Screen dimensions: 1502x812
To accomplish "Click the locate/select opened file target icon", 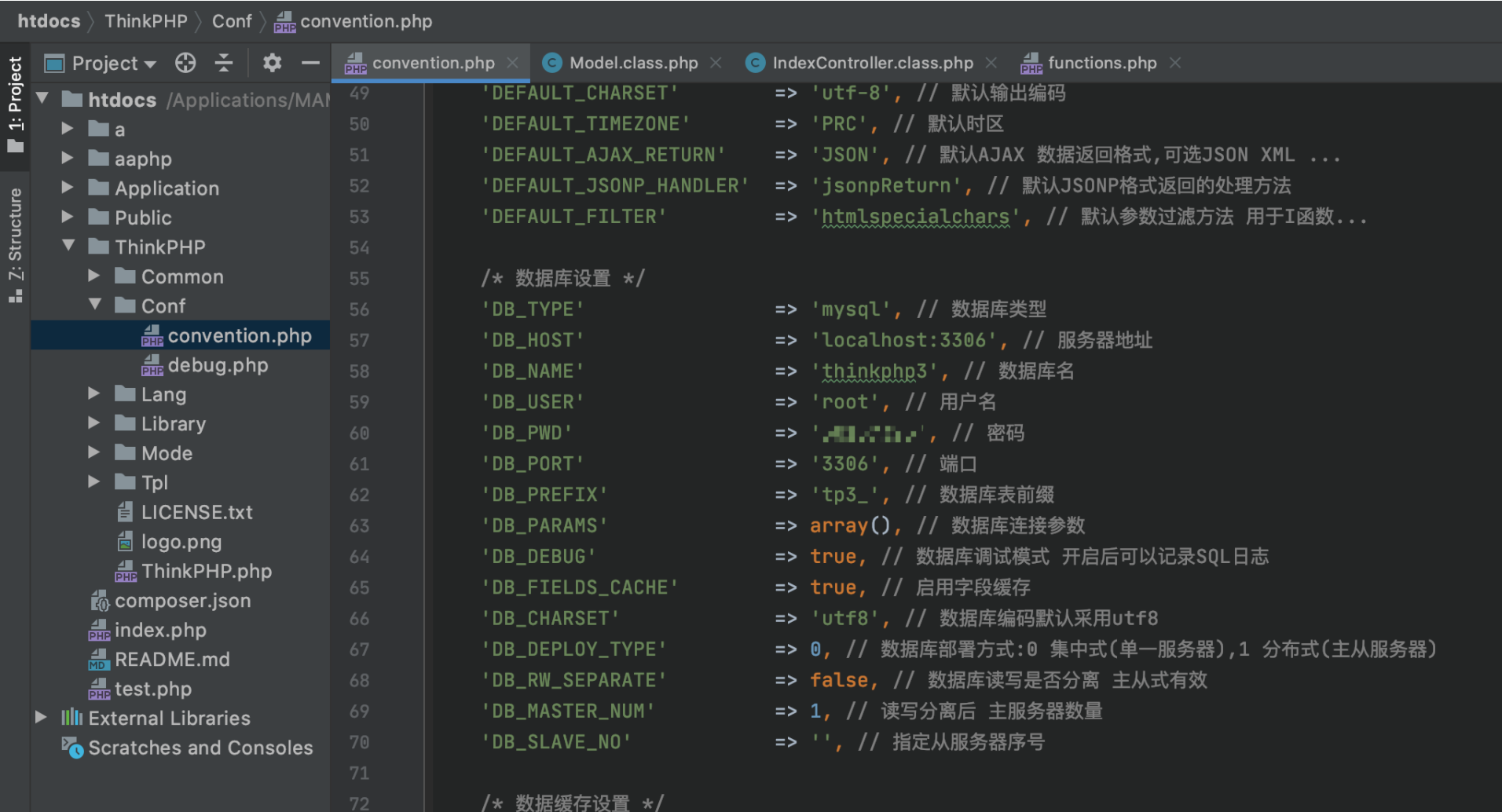I will tap(185, 63).
